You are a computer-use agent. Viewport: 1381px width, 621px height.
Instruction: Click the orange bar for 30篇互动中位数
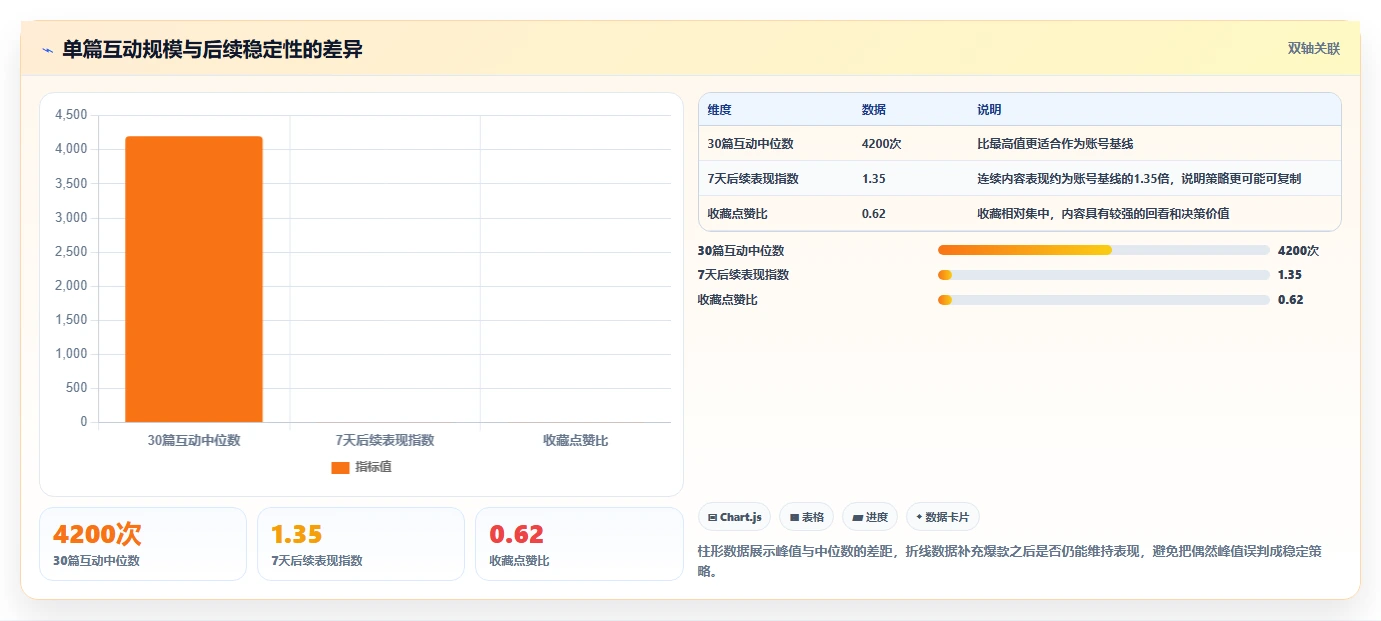tap(194, 279)
